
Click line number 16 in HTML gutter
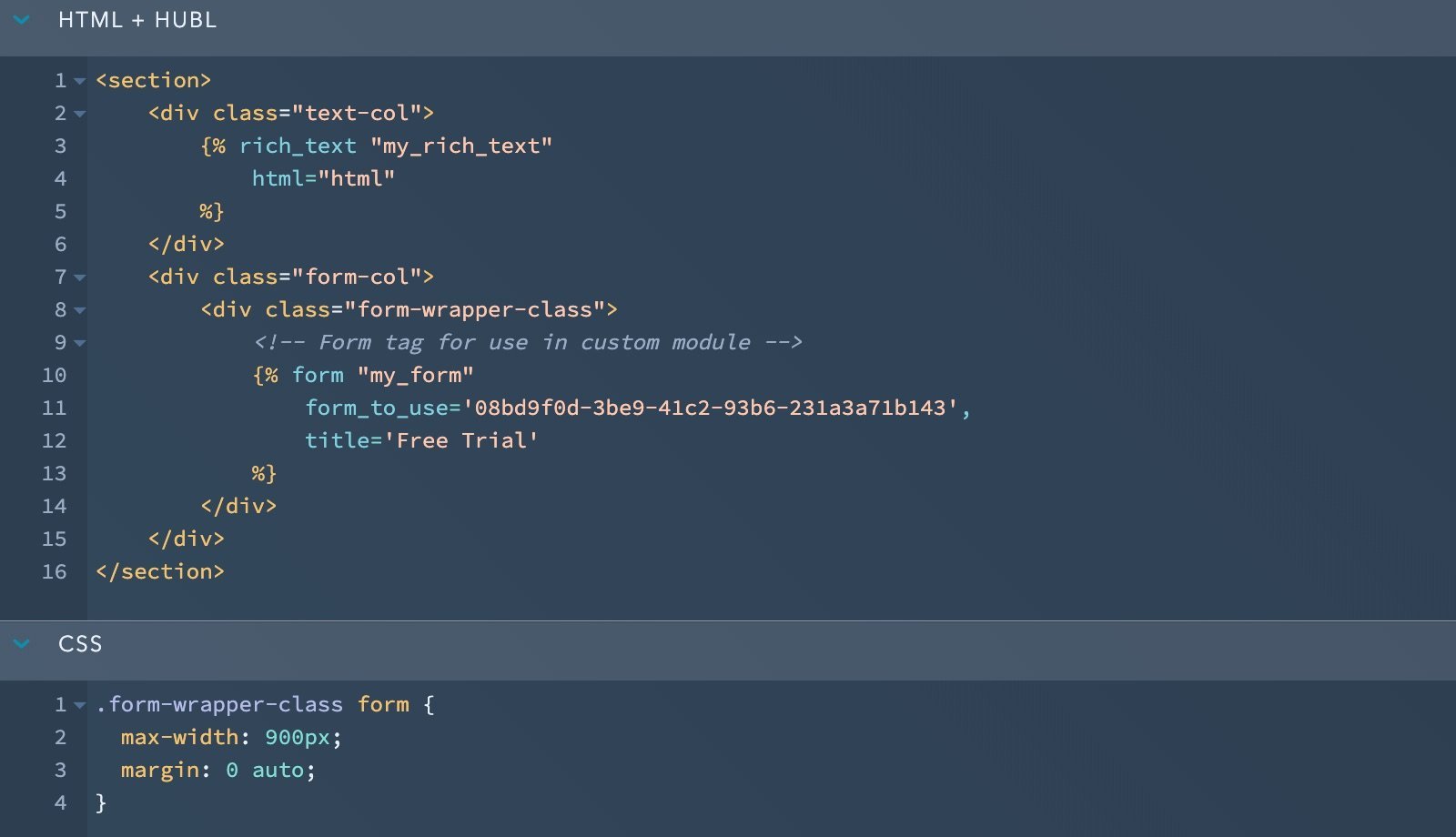(x=55, y=571)
